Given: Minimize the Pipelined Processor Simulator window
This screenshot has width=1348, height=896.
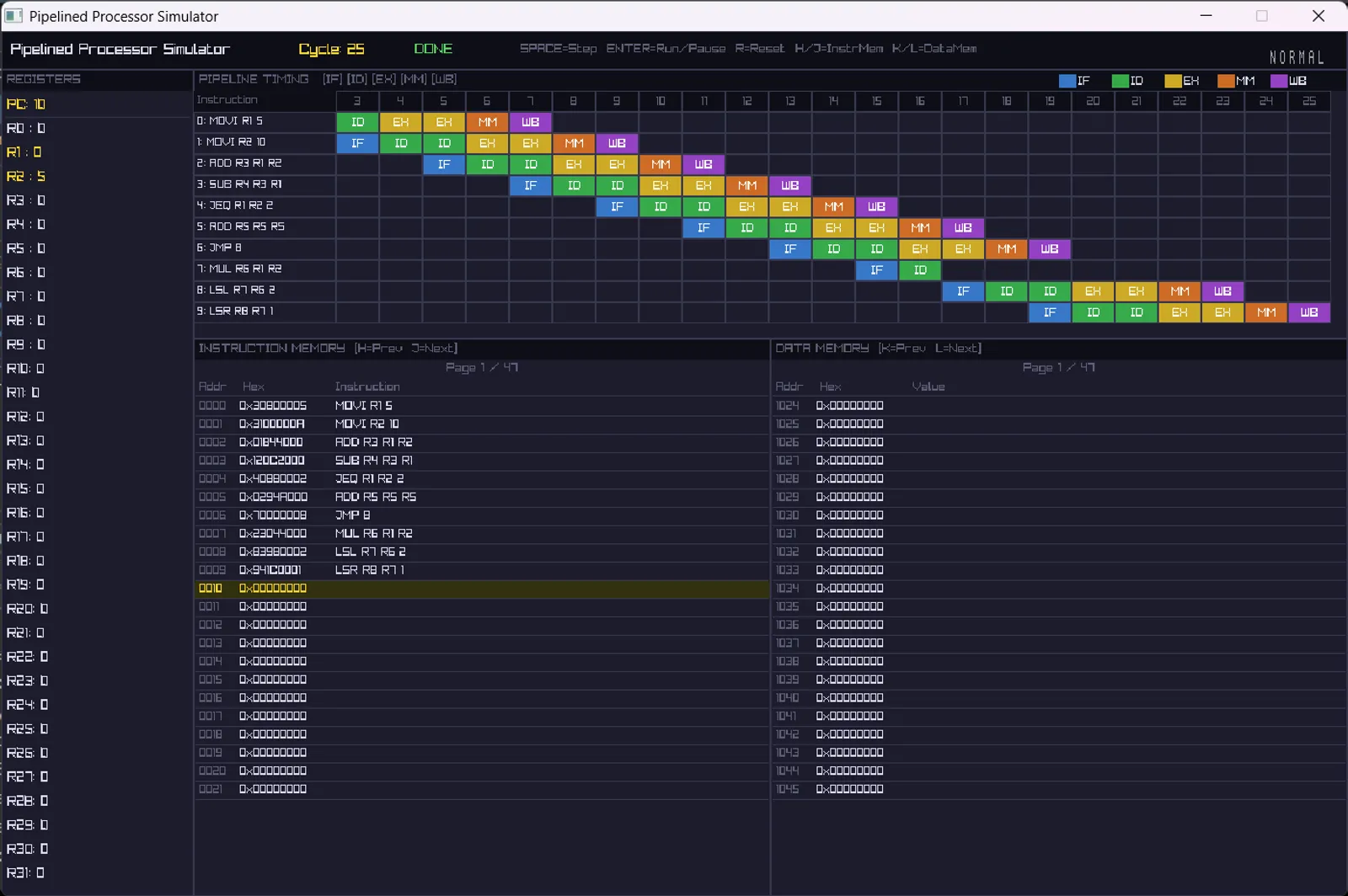Looking at the screenshot, I should 1206,16.
